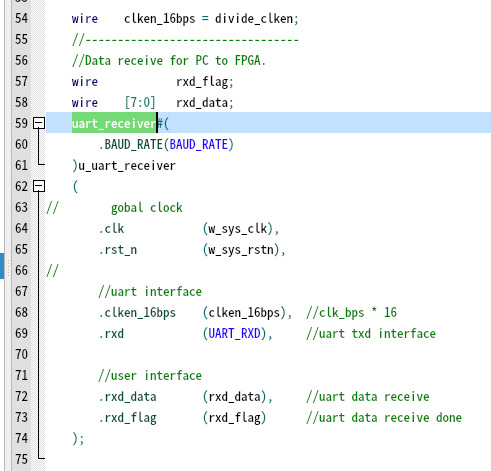Click the '//user interface' comment line
491x471 pixels.
pos(150,376)
